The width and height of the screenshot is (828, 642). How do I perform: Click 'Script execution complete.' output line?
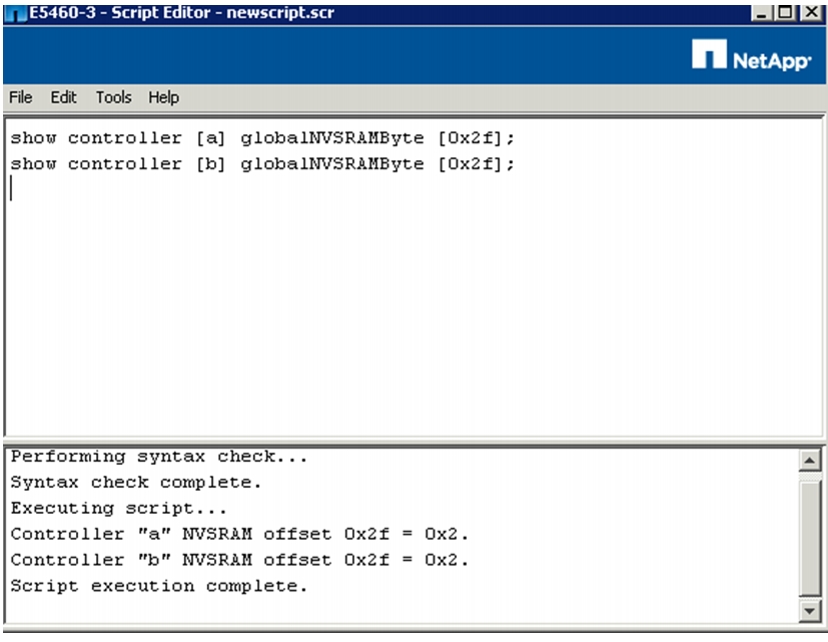pyautogui.click(x=158, y=586)
